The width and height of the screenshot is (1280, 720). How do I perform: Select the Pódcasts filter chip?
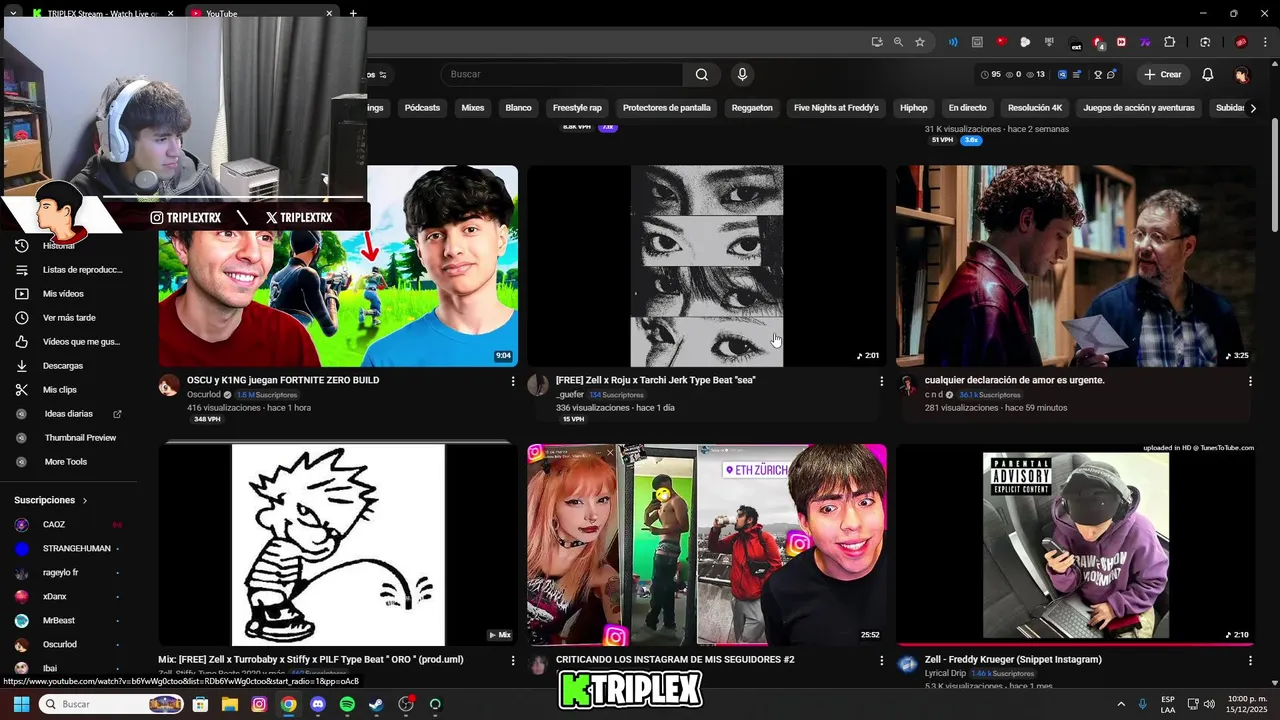tap(422, 108)
